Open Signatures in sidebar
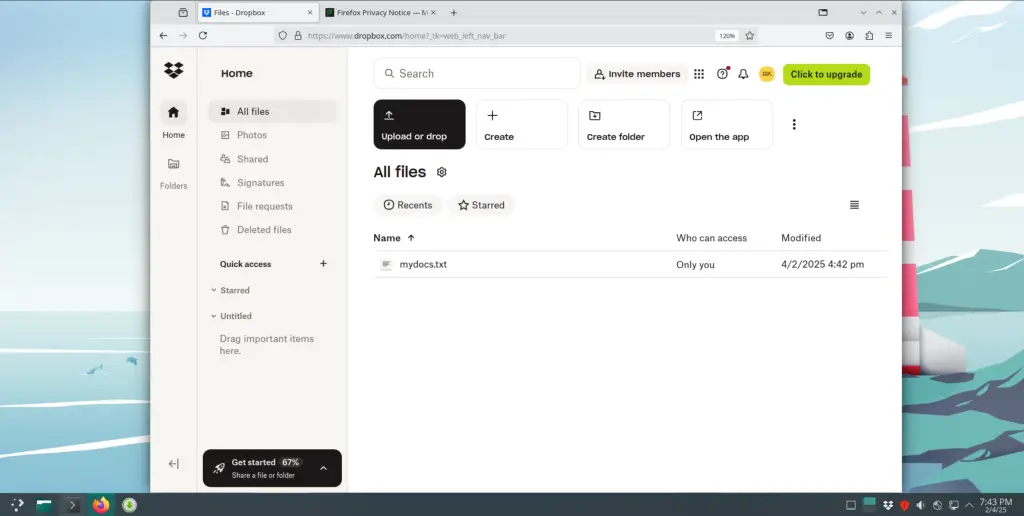 (272, 182)
